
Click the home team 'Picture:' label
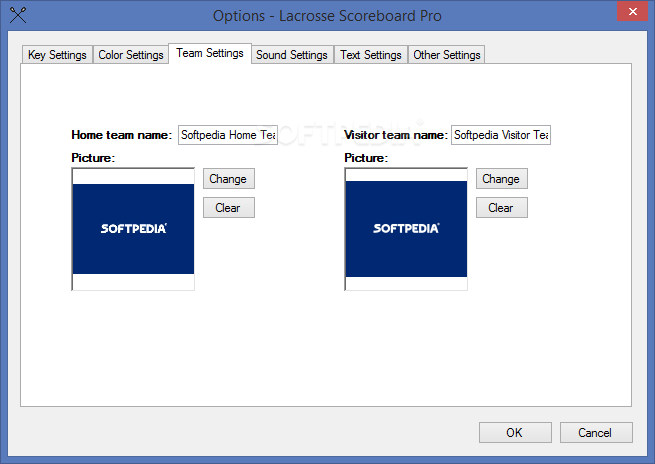coord(93,158)
